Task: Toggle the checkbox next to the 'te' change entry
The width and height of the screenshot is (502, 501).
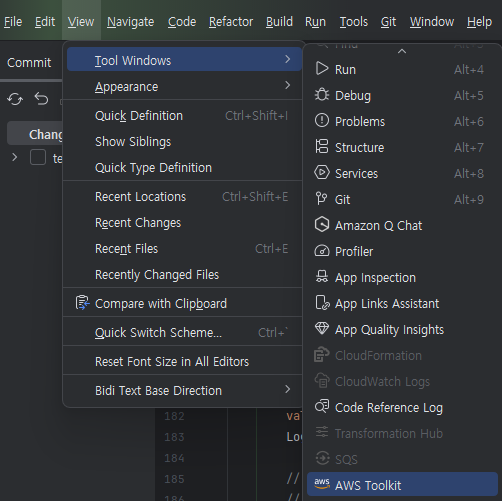Action: (38, 157)
